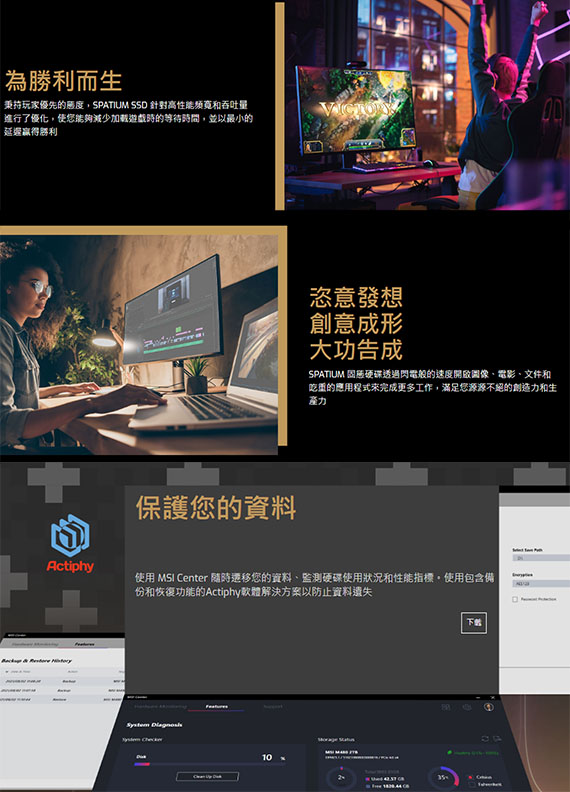Click the Clean Up Disk button
Image resolution: width=570 pixels, height=792 pixels.
pos(207,776)
